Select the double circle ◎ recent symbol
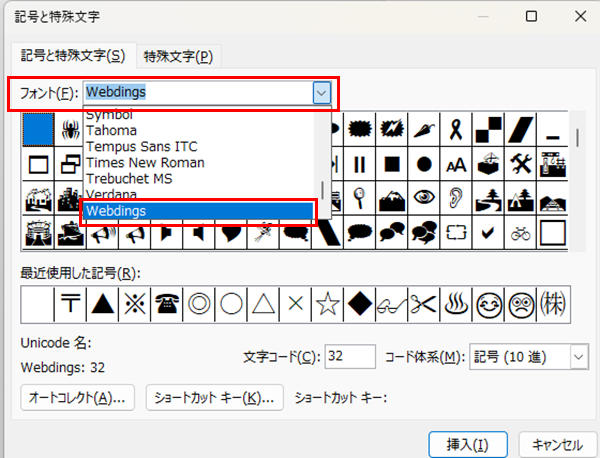600x458 pixels. coord(199,304)
